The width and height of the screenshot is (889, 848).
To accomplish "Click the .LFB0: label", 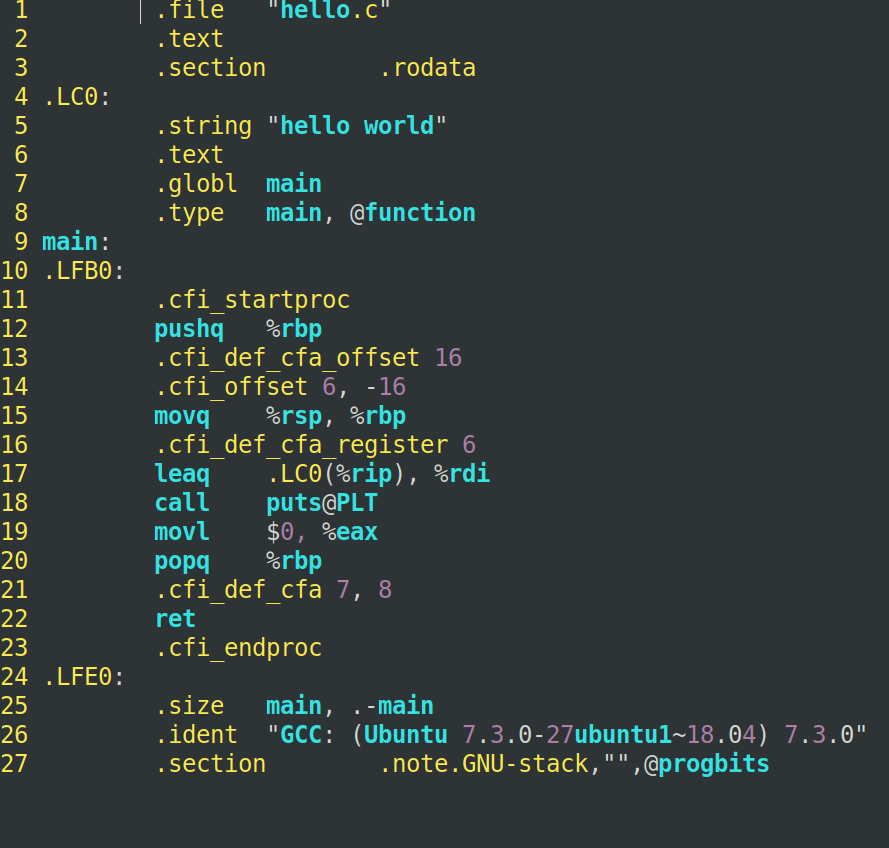I will tap(84, 271).
